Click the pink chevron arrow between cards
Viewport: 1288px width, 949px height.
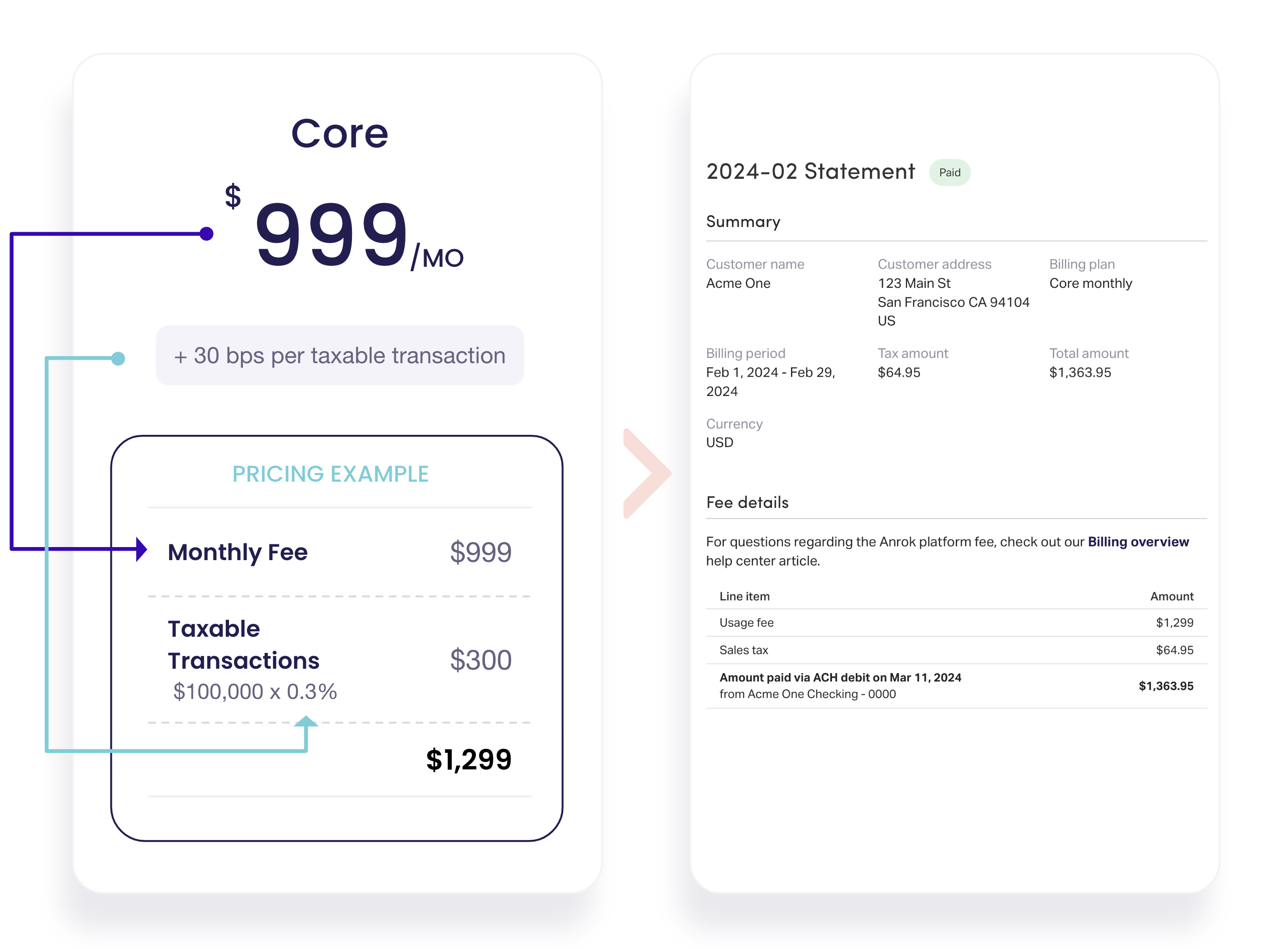[x=647, y=473]
